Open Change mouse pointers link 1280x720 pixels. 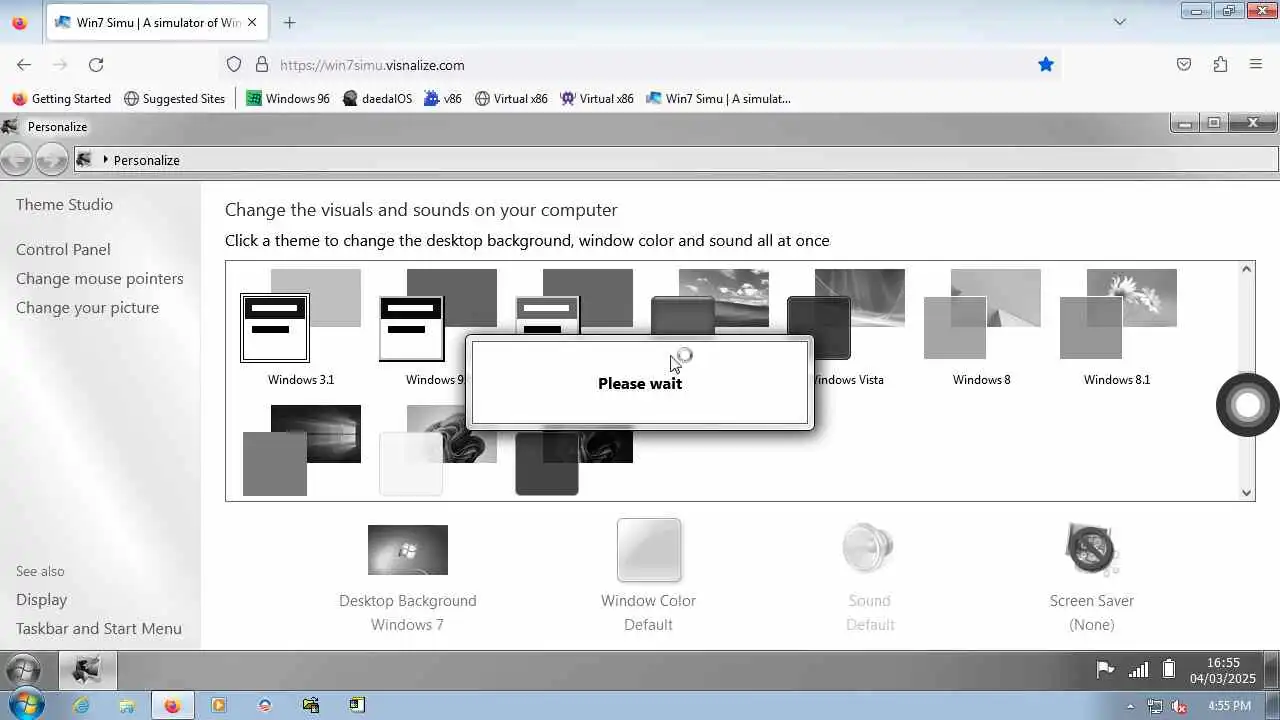pyautogui.click(x=100, y=278)
